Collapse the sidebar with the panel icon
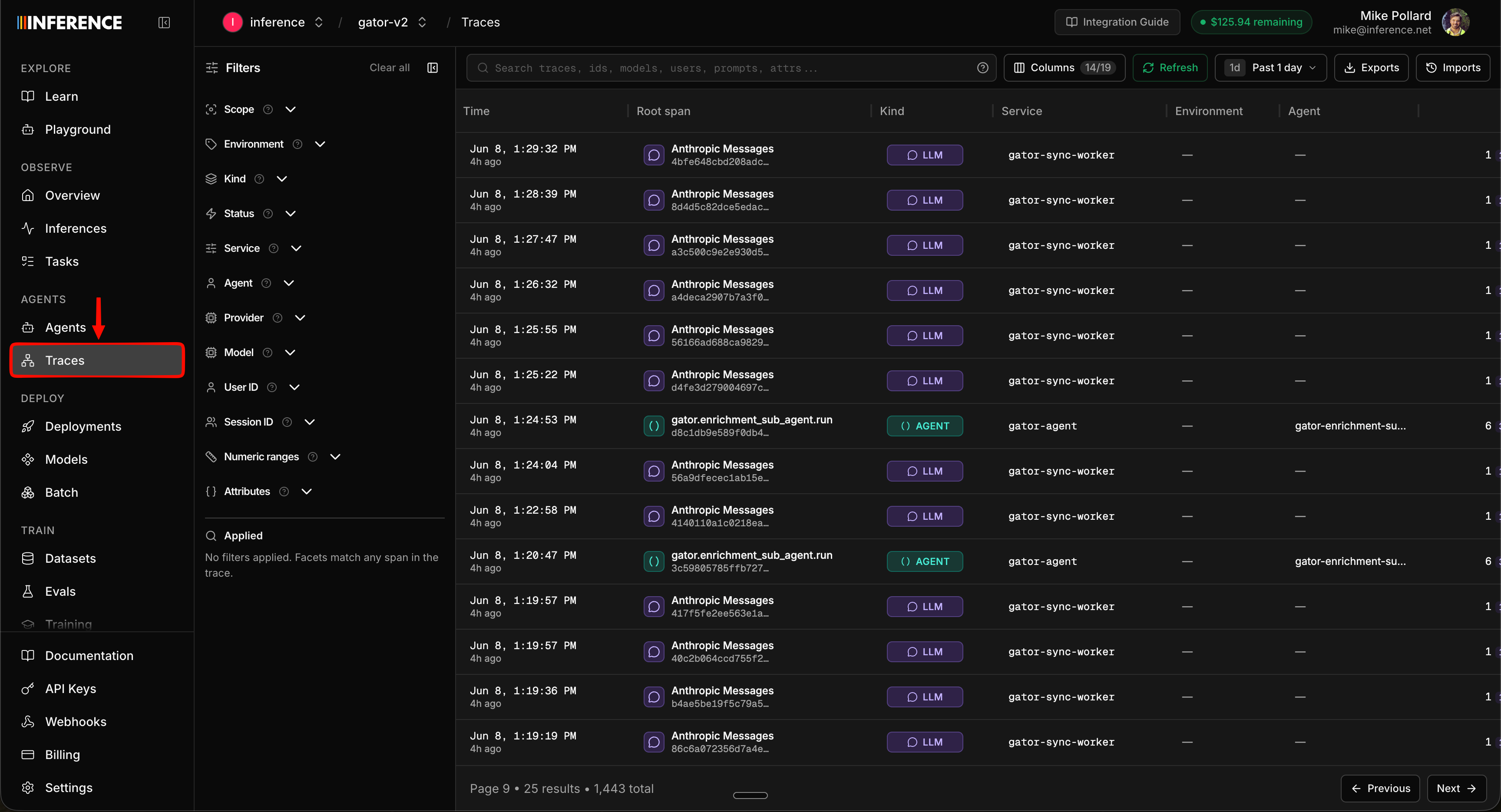This screenshot has height=812, width=1501. pos(164,22)
